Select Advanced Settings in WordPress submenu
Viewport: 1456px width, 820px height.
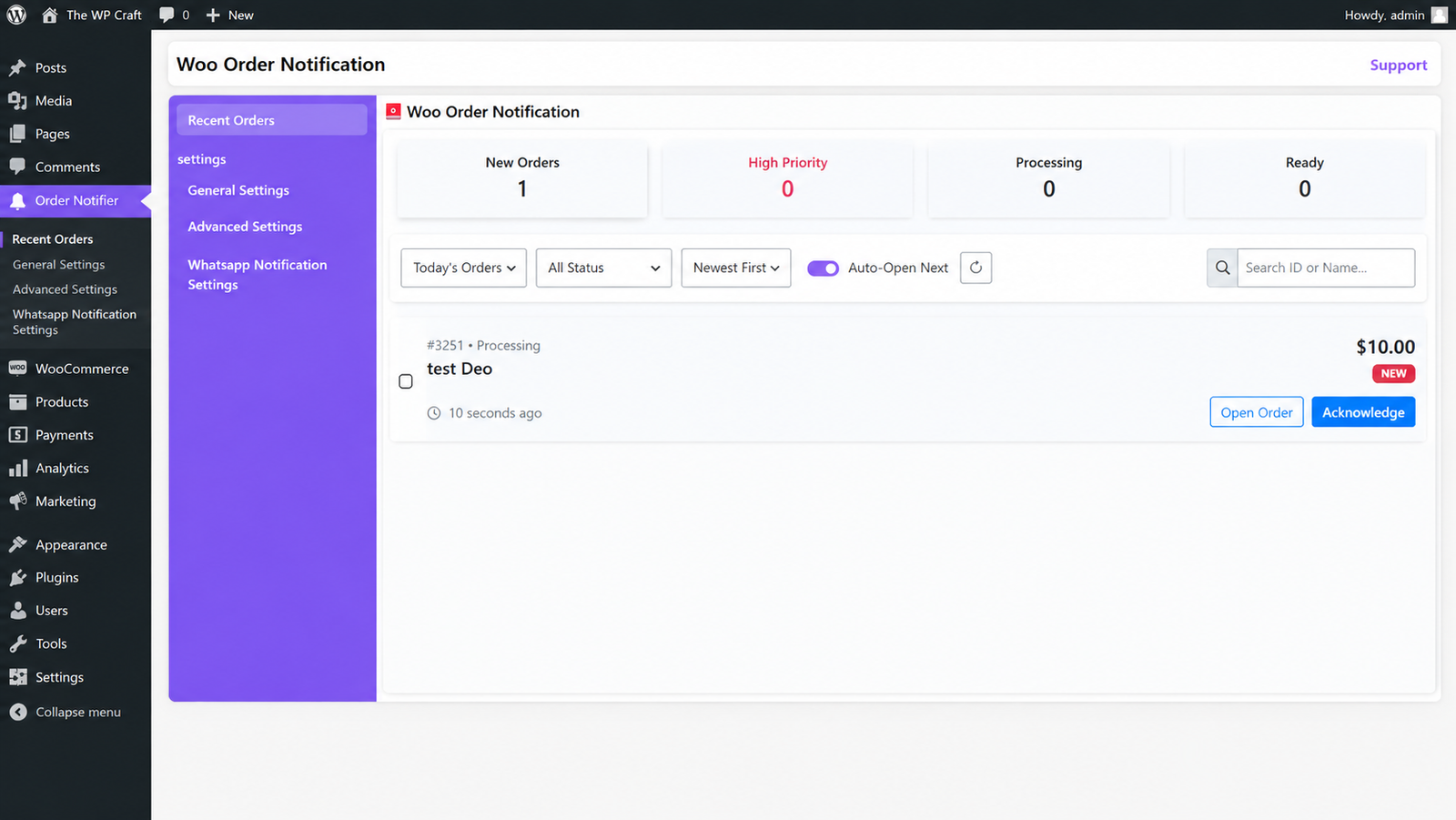pyautogui.click(x=65, y=289)
